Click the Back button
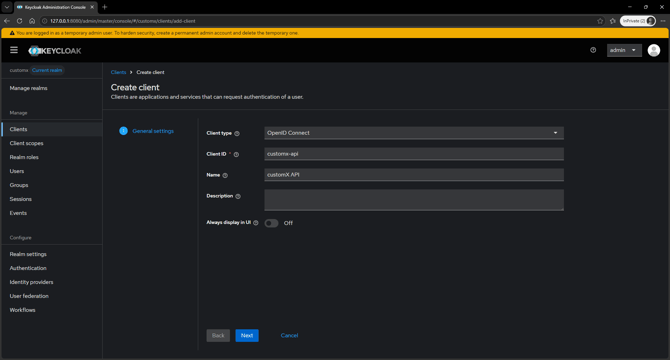Viewport: 670px width, 360px height. [x=218, y=335]
